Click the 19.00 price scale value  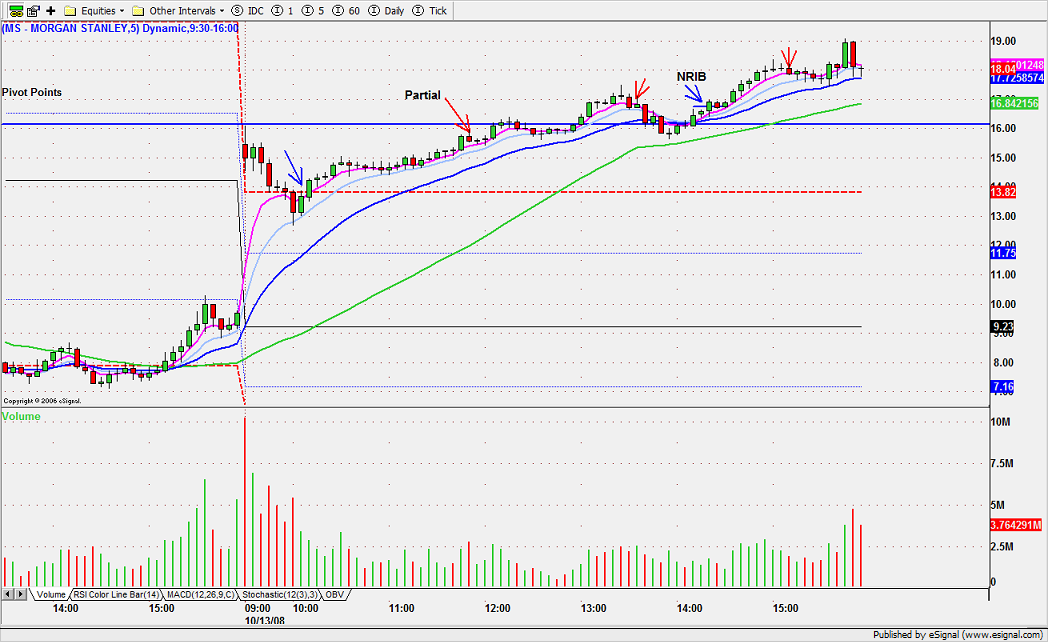point(1003,41)
